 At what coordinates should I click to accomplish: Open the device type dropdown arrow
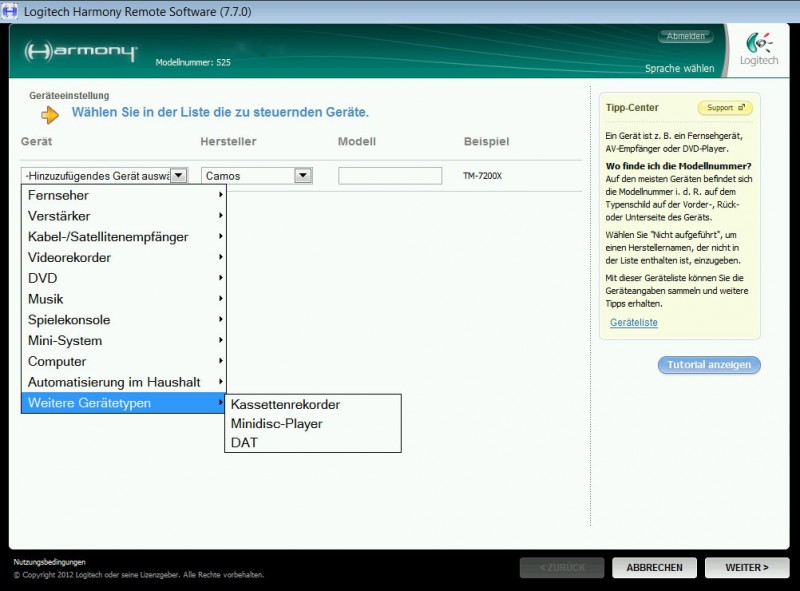[178, 175]
